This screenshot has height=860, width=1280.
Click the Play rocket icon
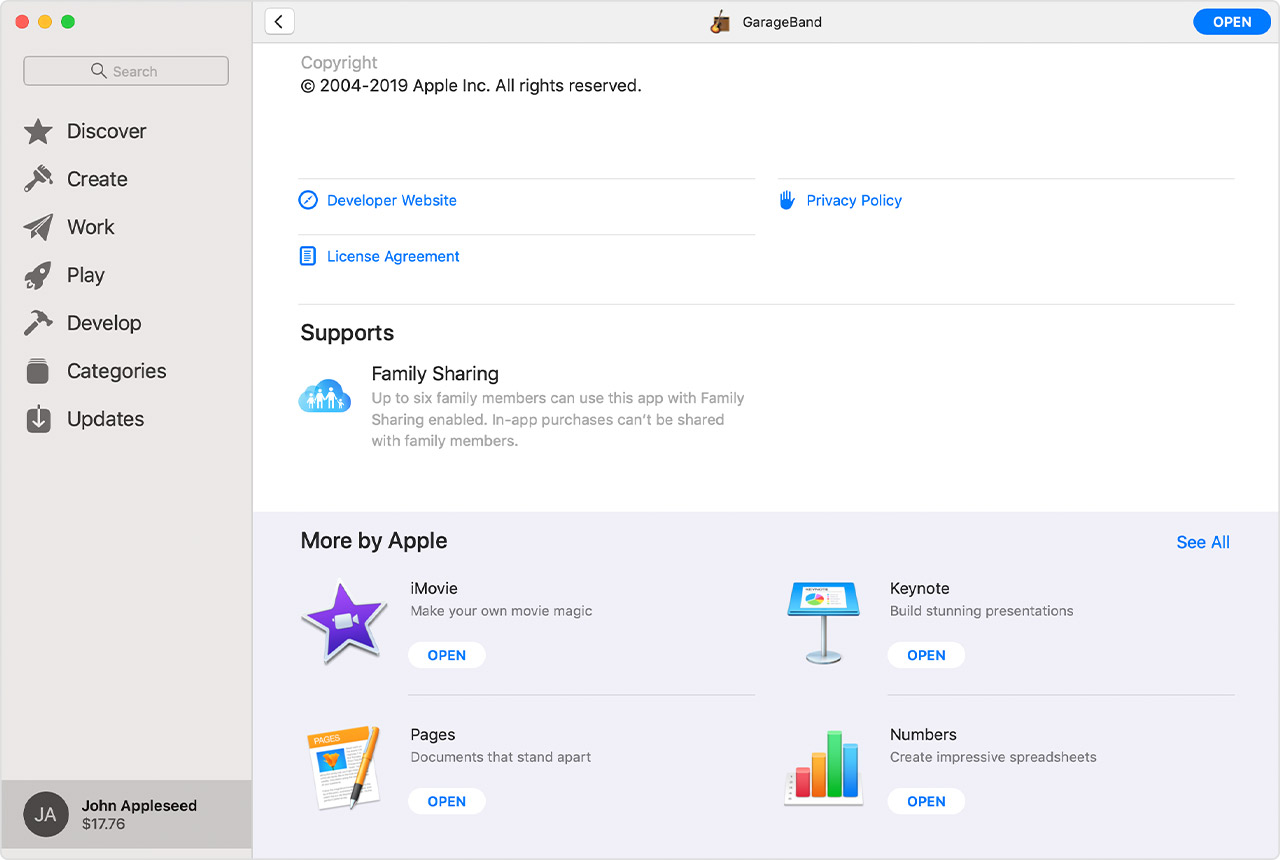pyautogui.click(x=38, y=275)
